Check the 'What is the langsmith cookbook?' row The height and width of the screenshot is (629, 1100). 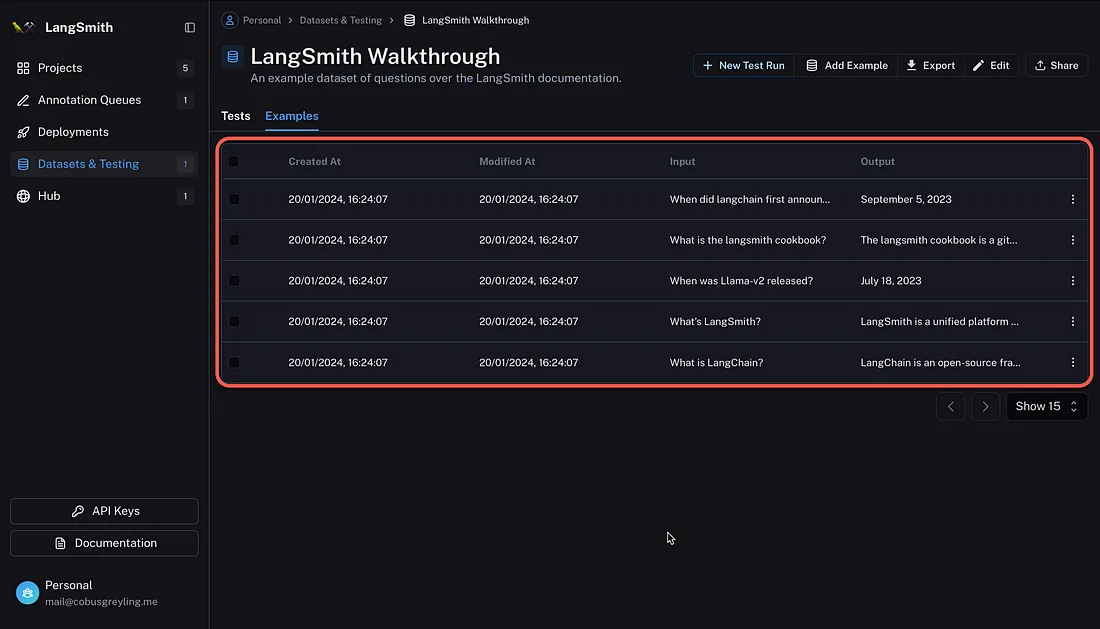pos(234,240)
